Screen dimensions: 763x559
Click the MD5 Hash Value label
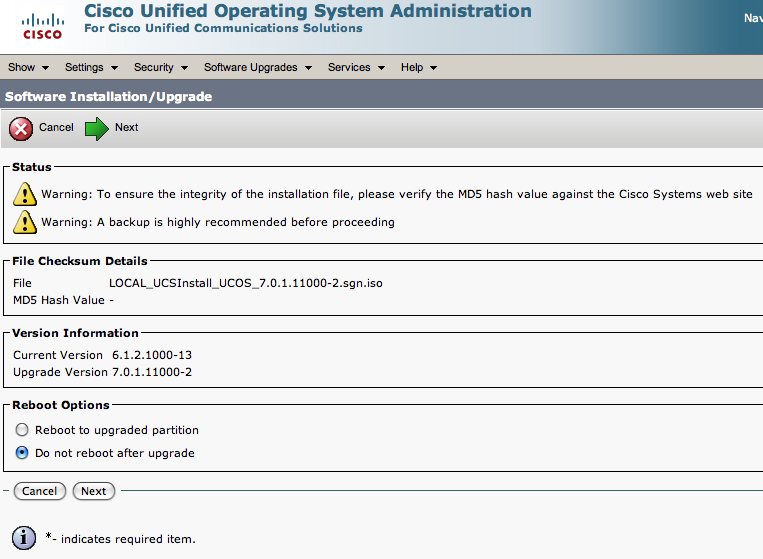pos(59,300)
